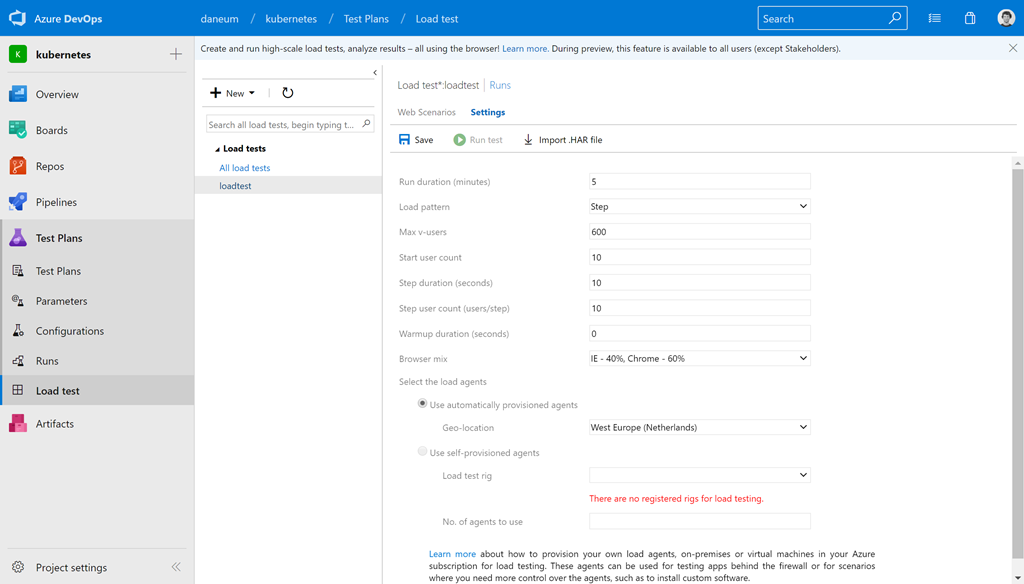Select Use self-provisioned agents option
The image size is (1024, 584).
point(423,452)
